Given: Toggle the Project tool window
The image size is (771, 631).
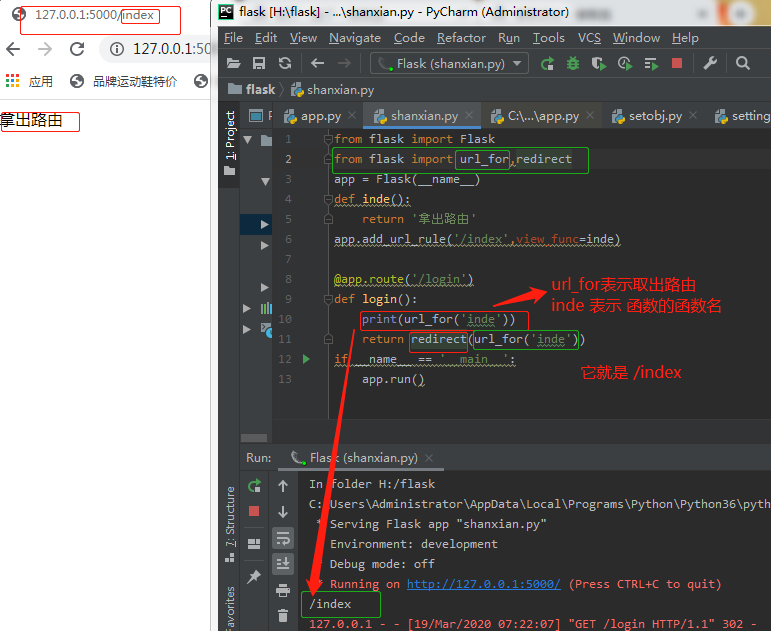Looking at the screenshot, I should click(230, 143).
